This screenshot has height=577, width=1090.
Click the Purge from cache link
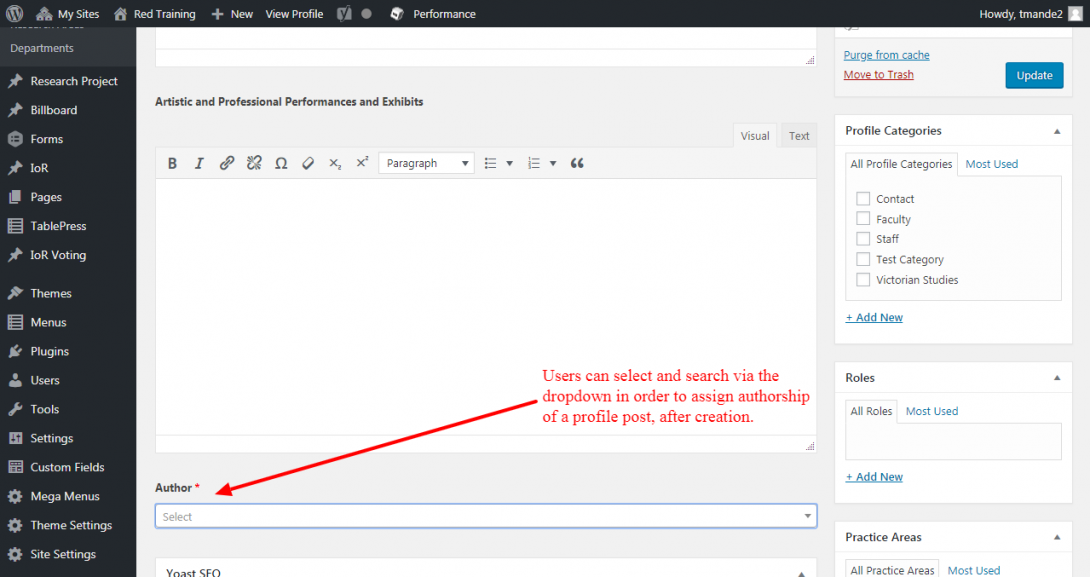pyautogui.click(x=886, y=54)
